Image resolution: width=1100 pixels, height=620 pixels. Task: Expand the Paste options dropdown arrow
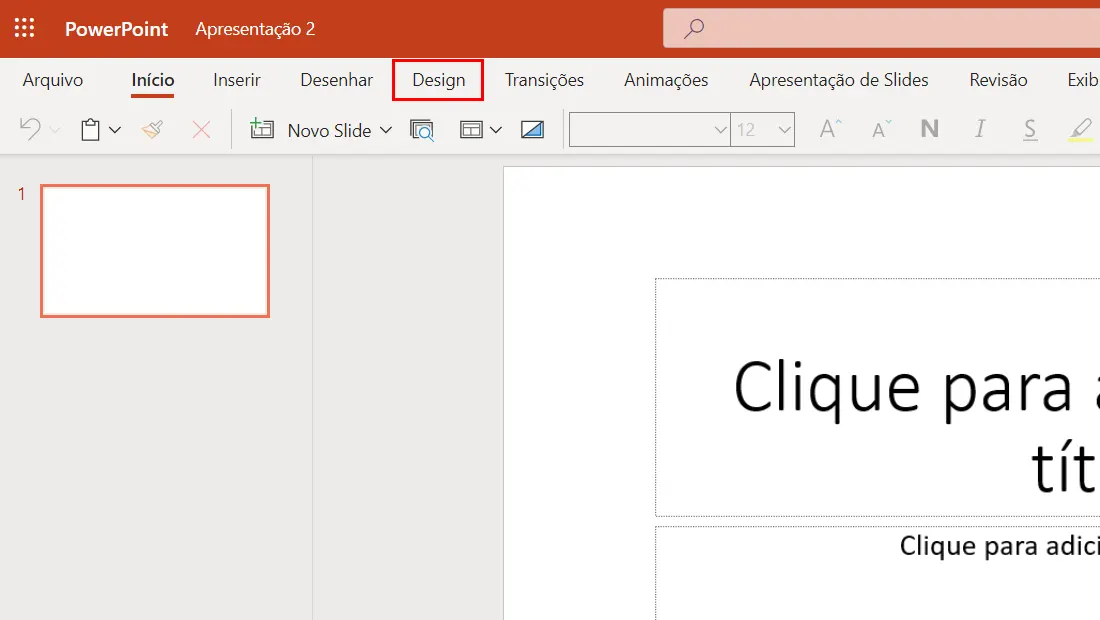point(115,130)
